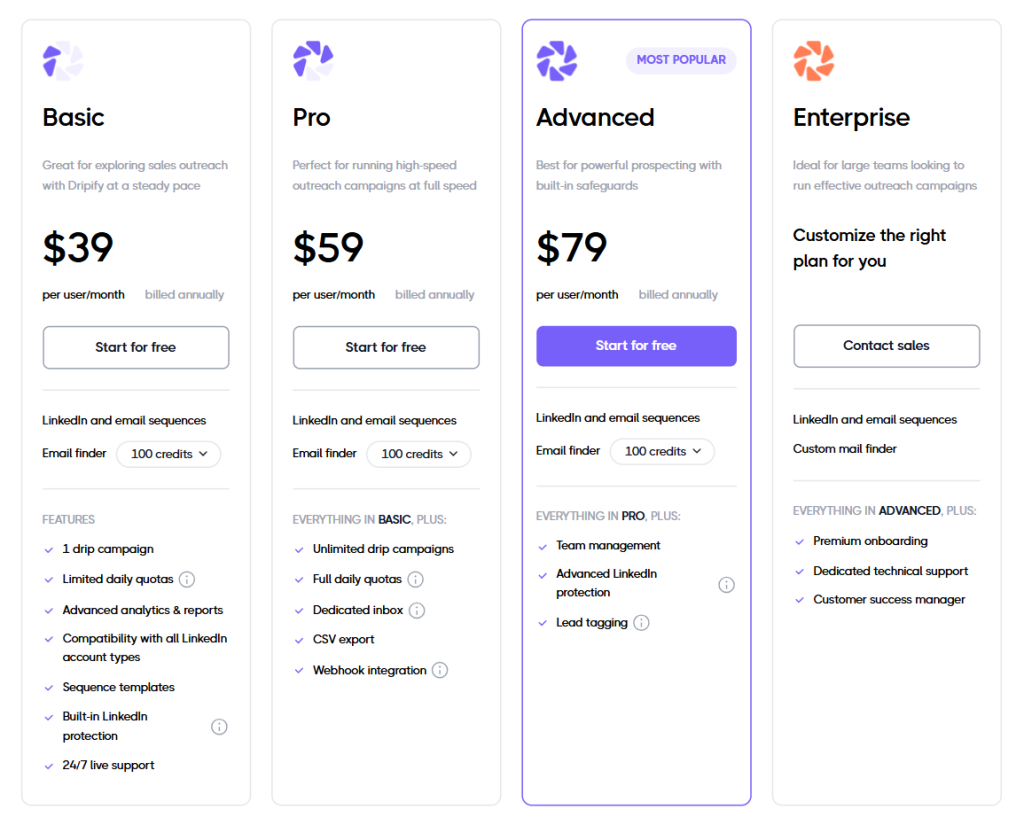Open the info tooltip for Advanced LinkedIn protection
Screen dimensions: 1024x825
[727, 584]
